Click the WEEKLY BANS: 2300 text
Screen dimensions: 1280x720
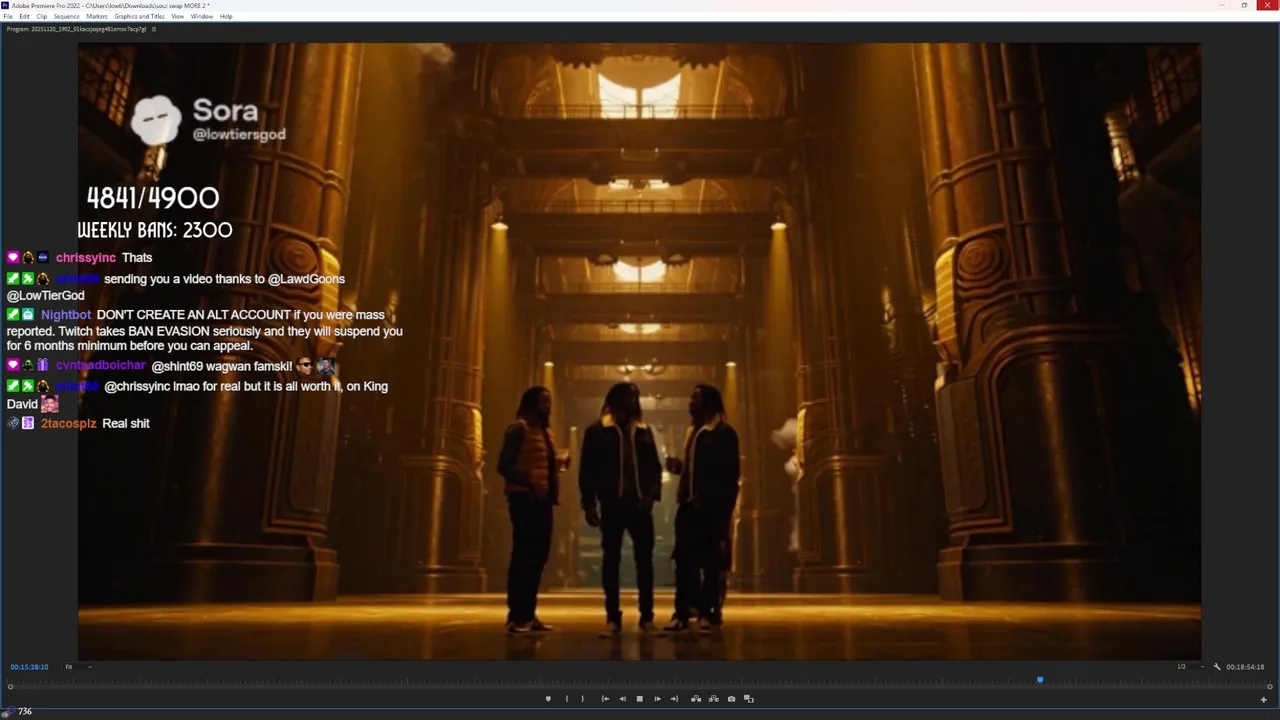tap(155, 230)
